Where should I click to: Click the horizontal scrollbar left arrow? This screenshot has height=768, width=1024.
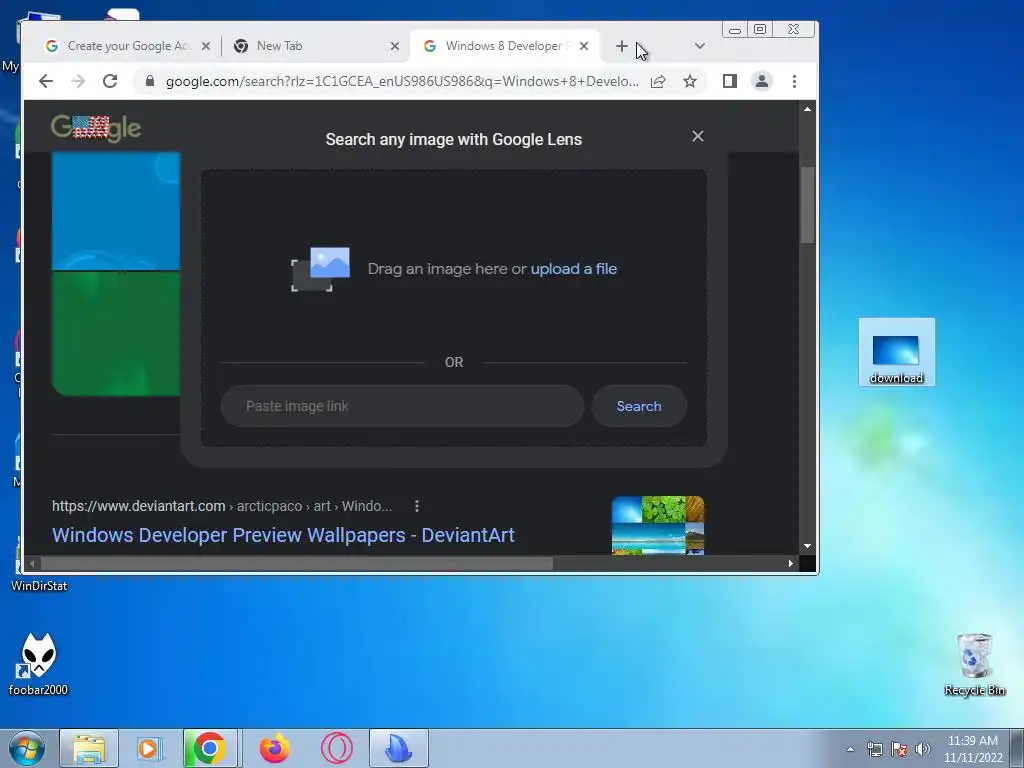31,563
